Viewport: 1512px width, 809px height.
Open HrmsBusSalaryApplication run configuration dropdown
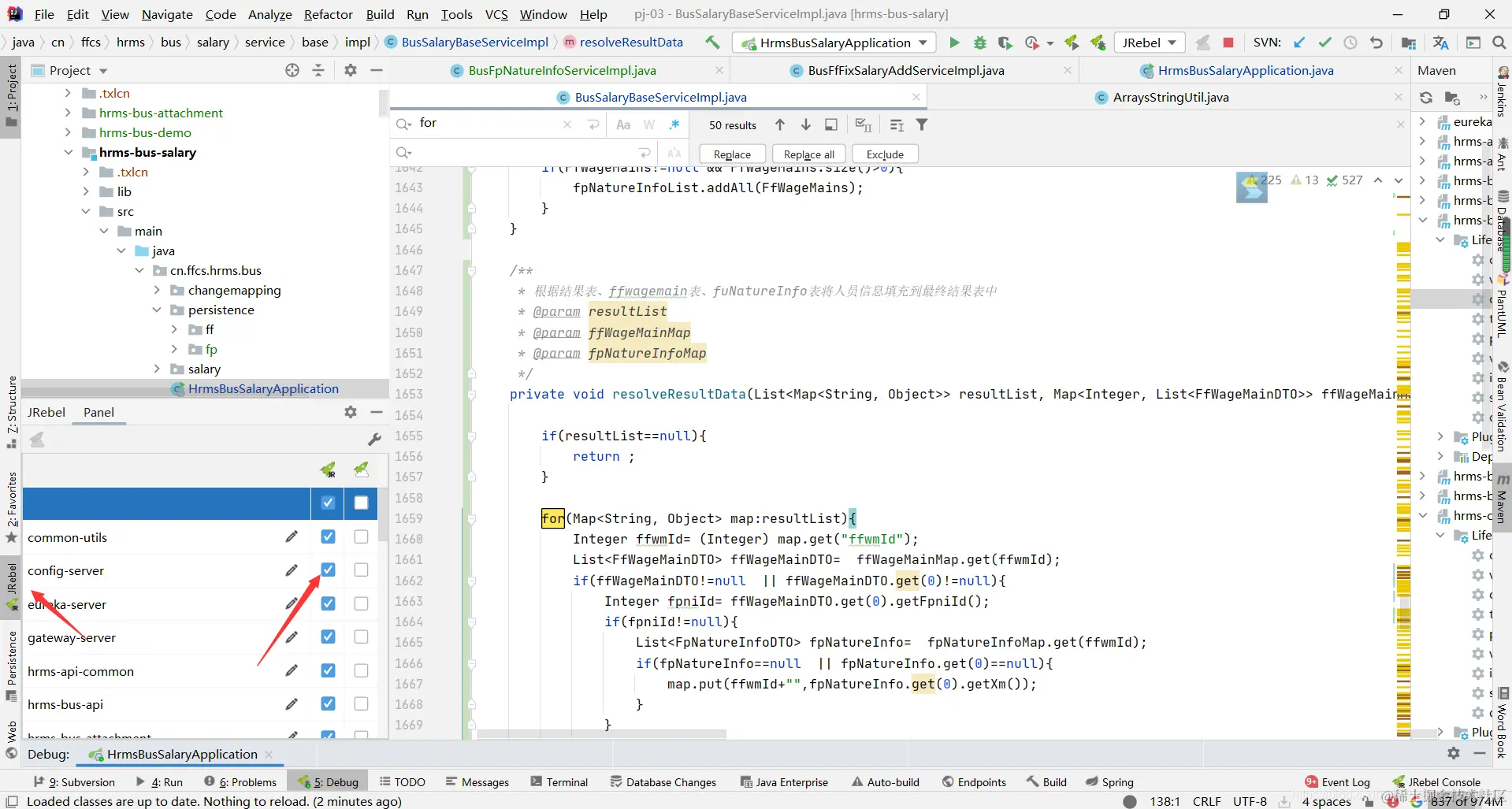(x=834, y=43)
